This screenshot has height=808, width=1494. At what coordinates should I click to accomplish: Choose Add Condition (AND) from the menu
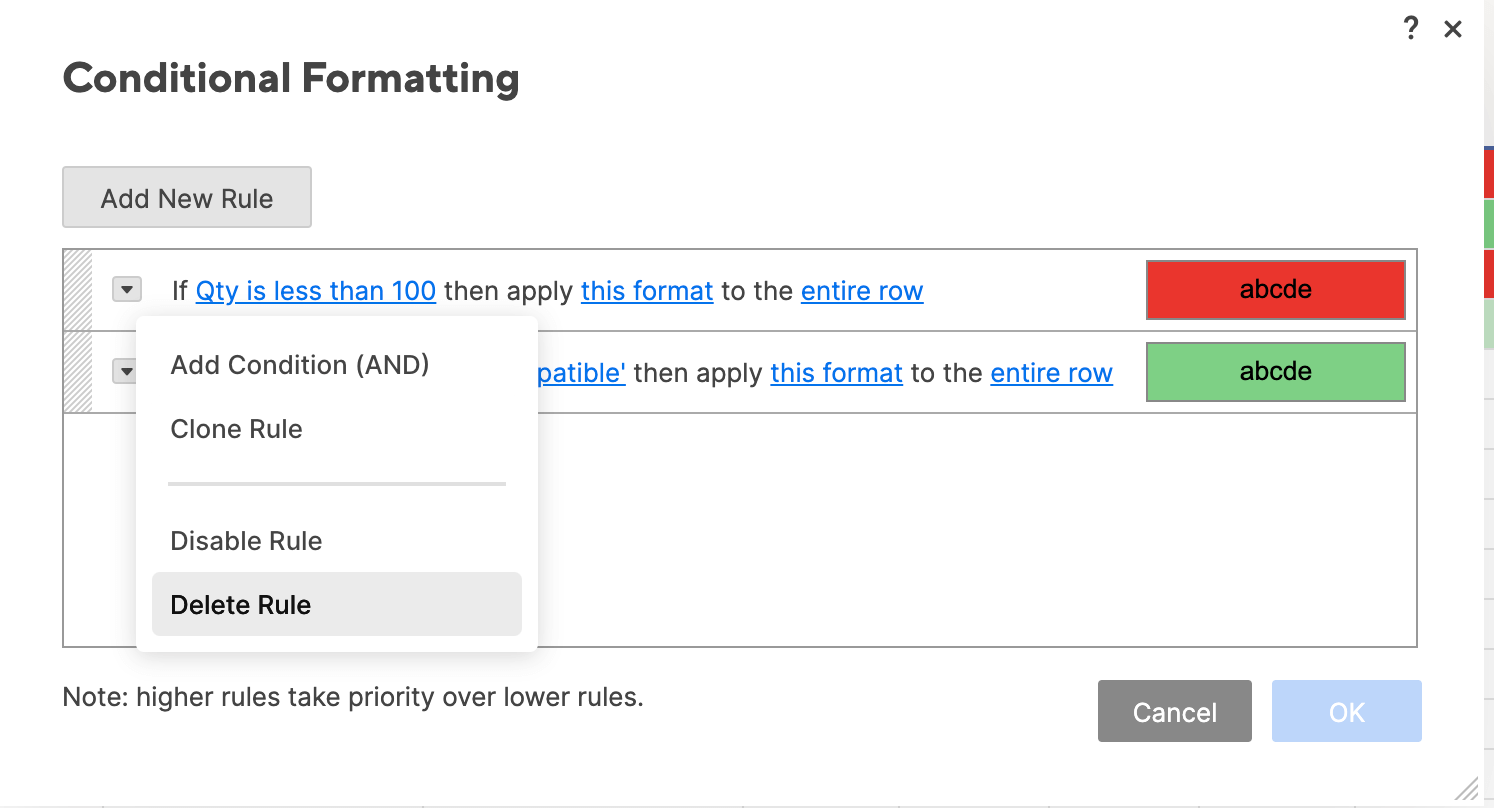tap(300, 365)
